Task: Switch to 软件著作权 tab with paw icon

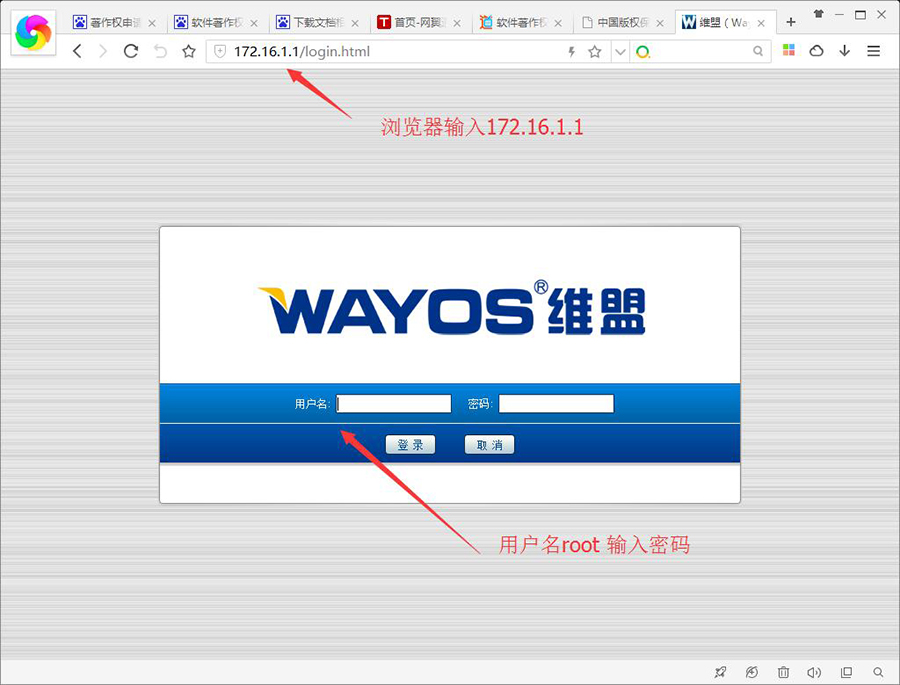Action: pyautogui.click(x=216, y=22)
